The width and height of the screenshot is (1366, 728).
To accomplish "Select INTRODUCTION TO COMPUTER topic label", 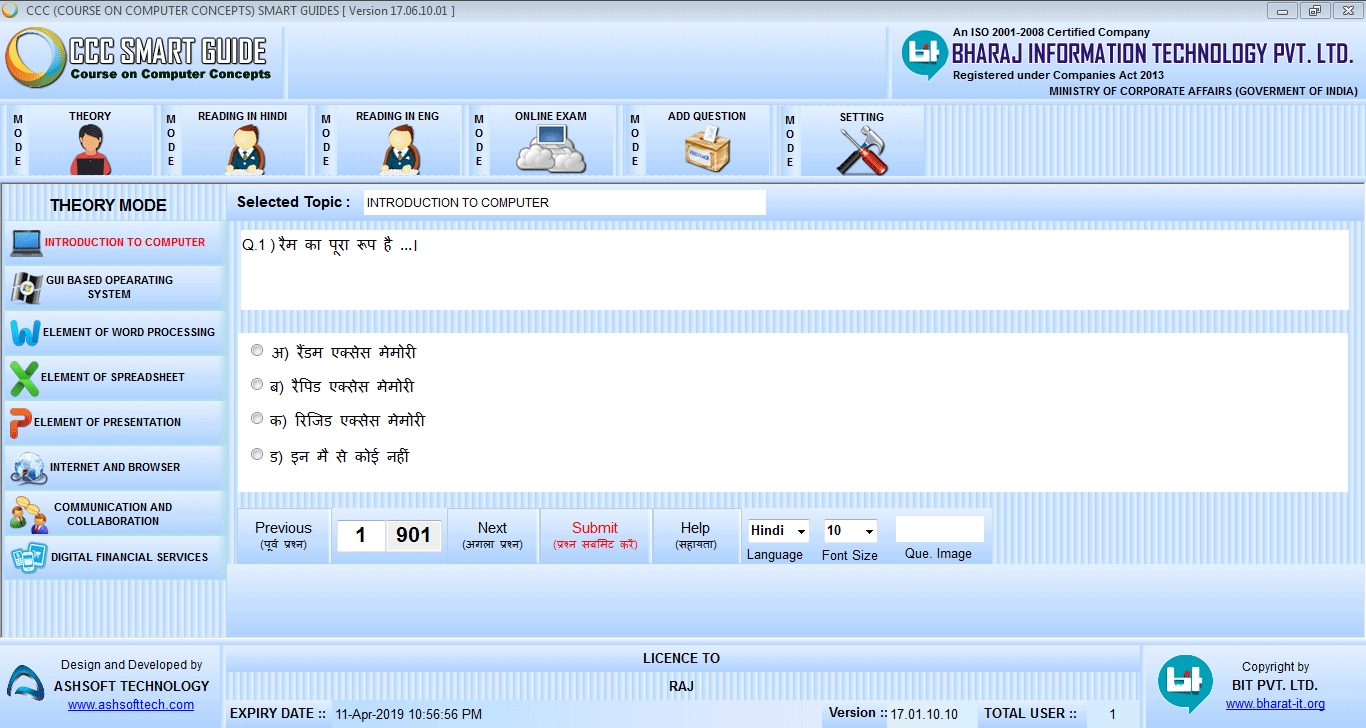I will [x=125, y=242].
